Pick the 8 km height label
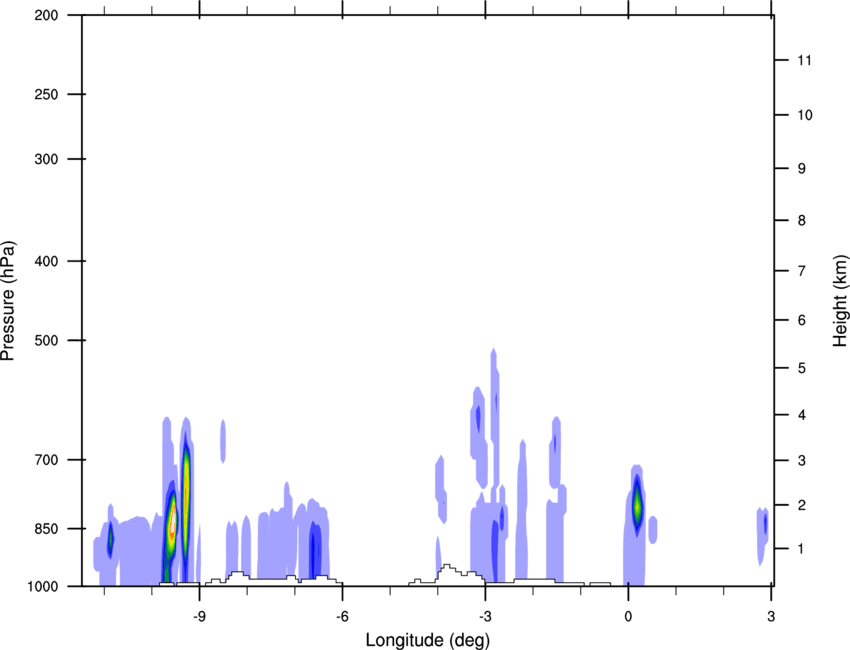Viewport: 850px width, 650px height. [802, 220]
